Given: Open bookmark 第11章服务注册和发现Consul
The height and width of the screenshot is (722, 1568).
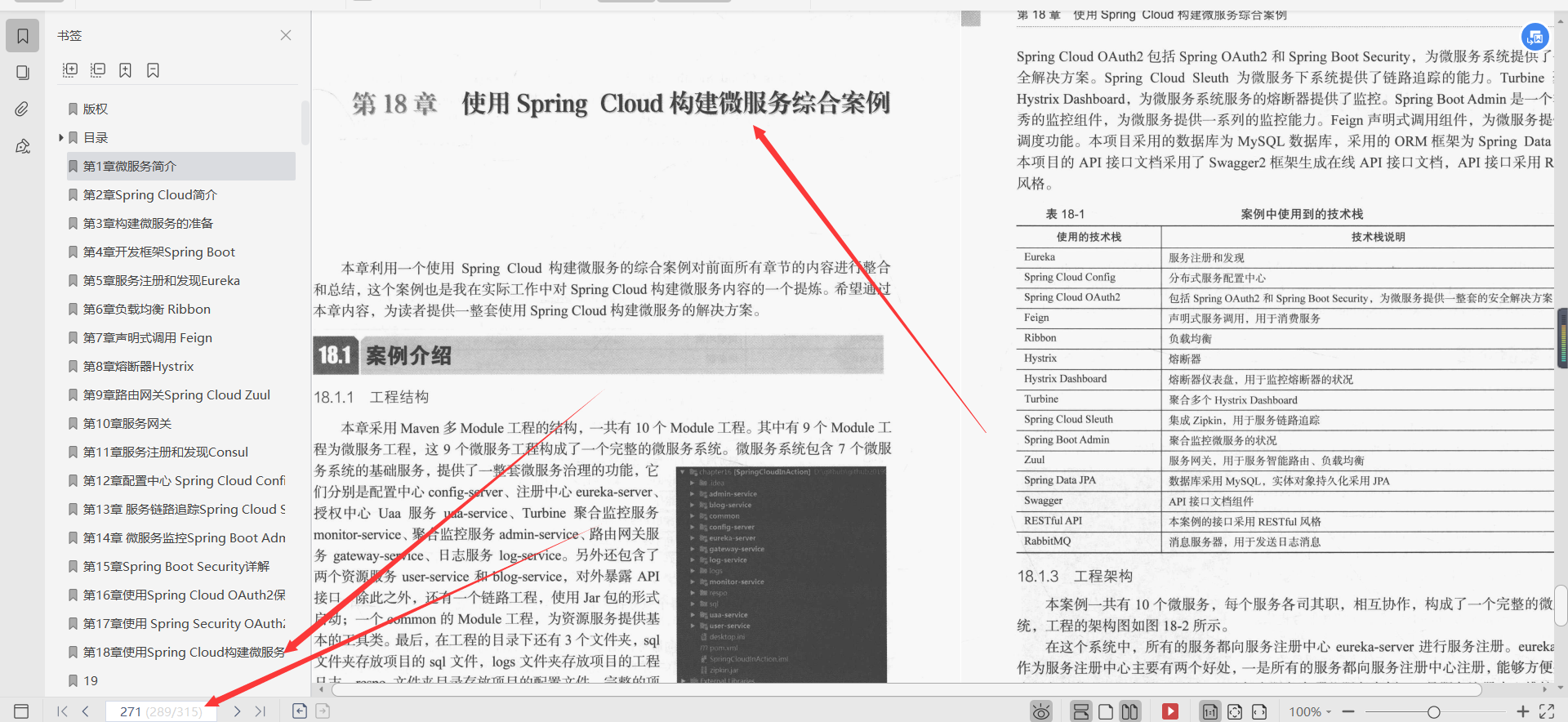Looking at the screenshot, I should (x=166, y=452).
